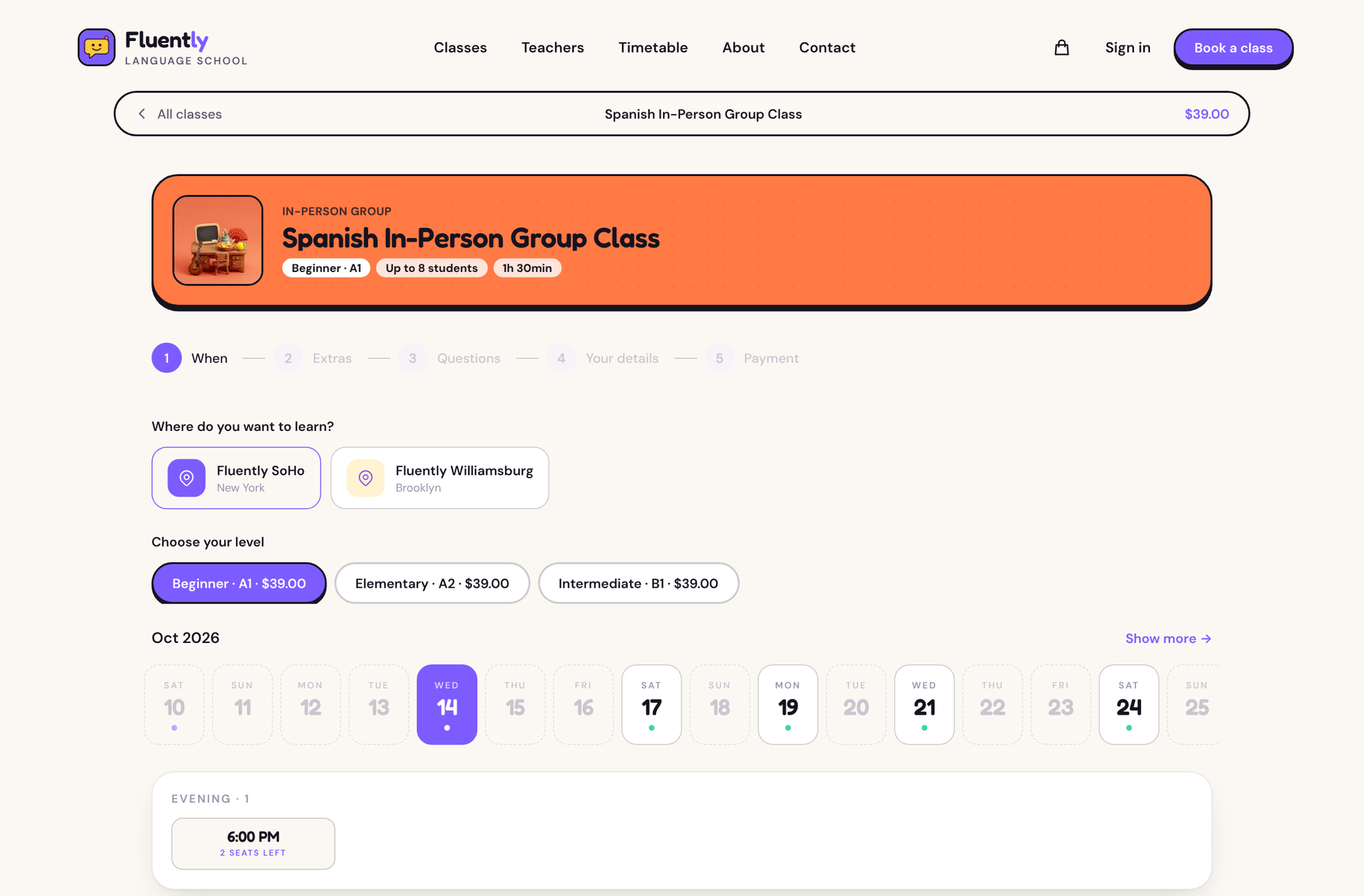Click step 2 Extras in the progress stepper
Screen dimensions: 1364x896
(312, 358)
